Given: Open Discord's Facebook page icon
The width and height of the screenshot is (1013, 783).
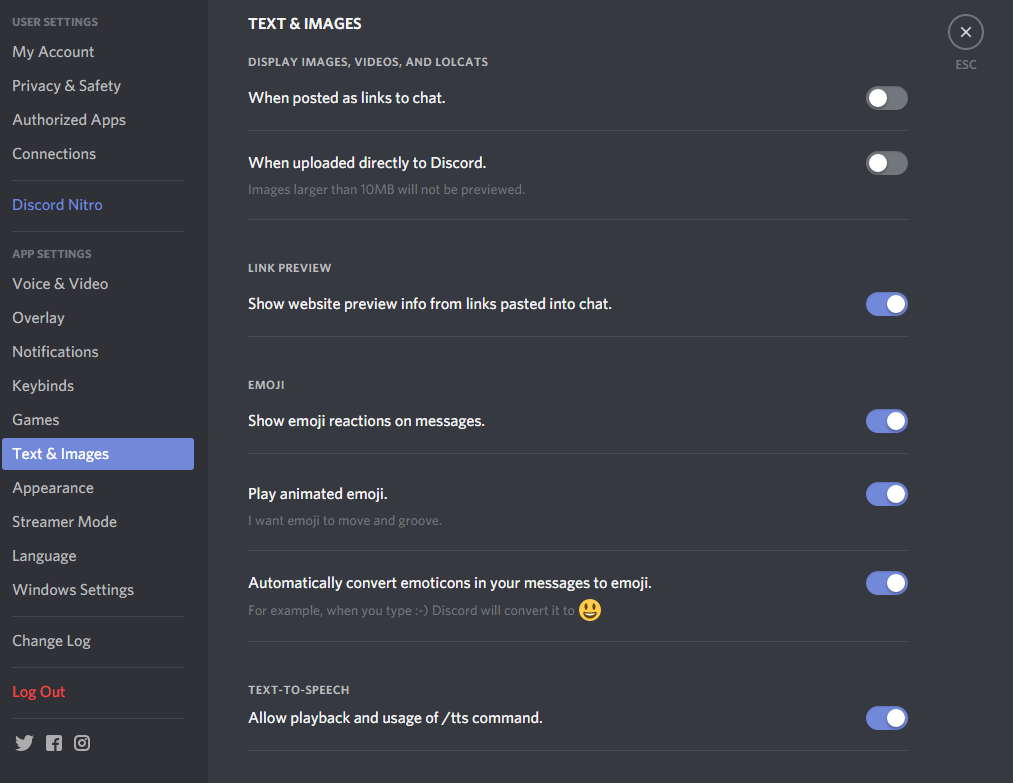Looking at the screenshot, I should [x=54, y=743].
